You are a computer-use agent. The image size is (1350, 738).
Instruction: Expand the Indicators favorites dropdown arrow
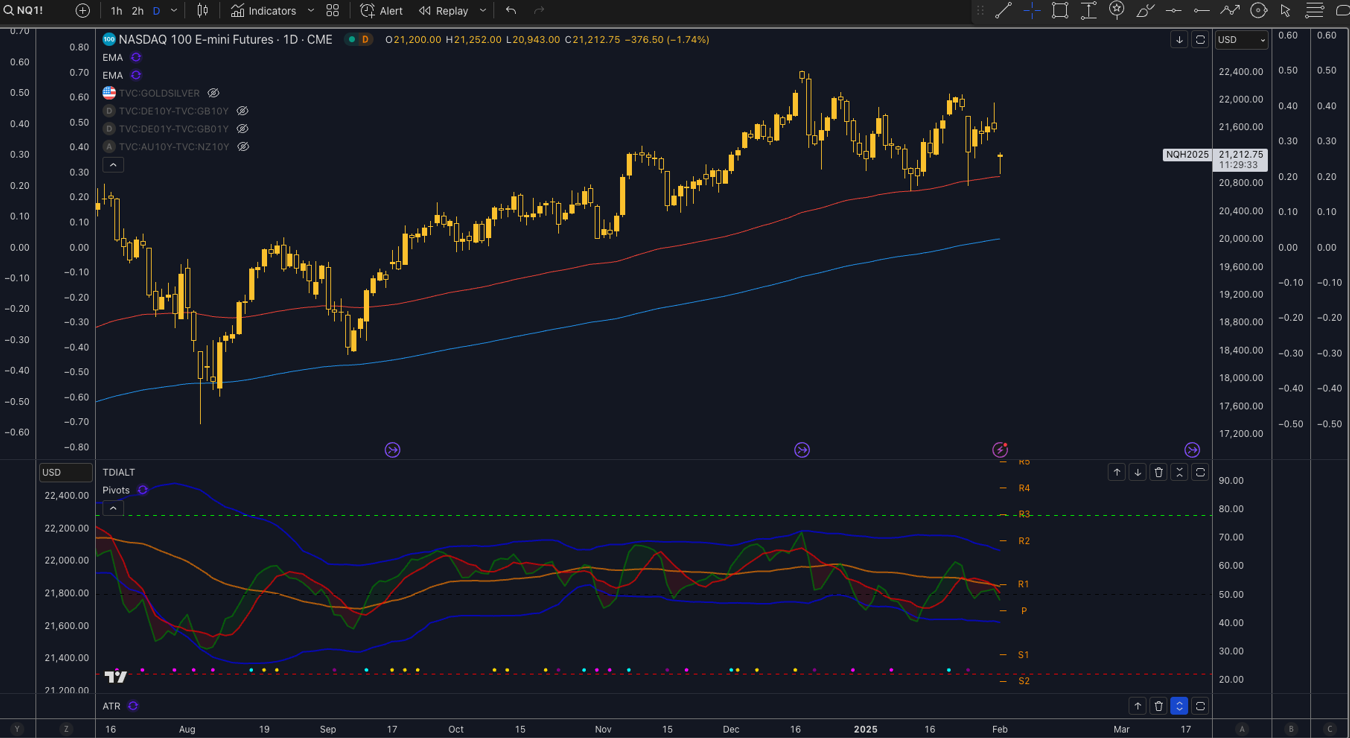(x=311, y=11)
